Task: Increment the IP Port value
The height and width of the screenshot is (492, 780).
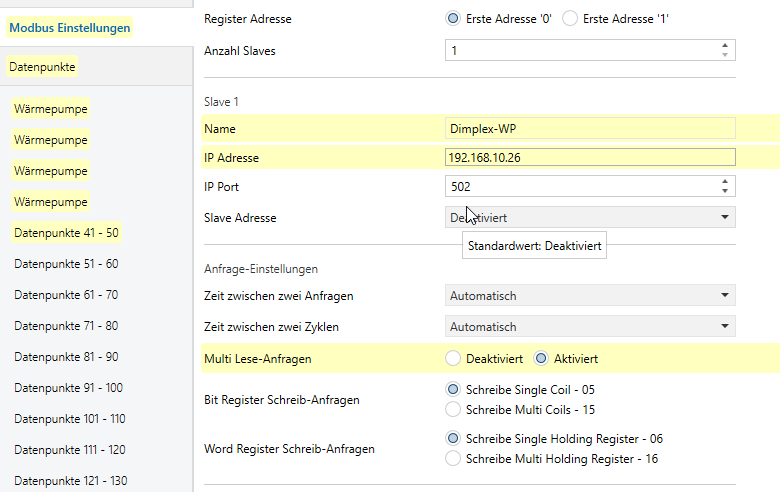Action: point(725,181)
